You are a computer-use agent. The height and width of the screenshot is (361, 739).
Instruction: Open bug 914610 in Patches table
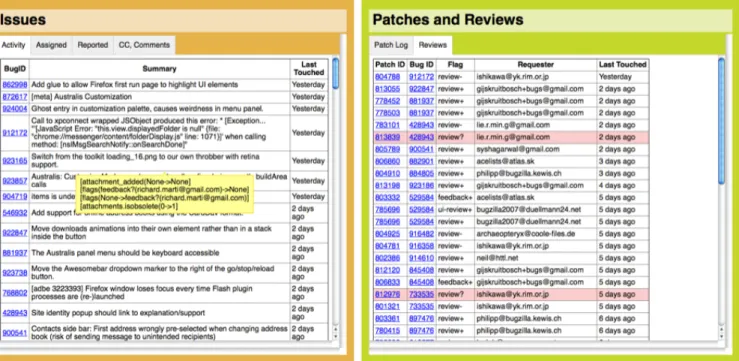(x=421, y=258)
